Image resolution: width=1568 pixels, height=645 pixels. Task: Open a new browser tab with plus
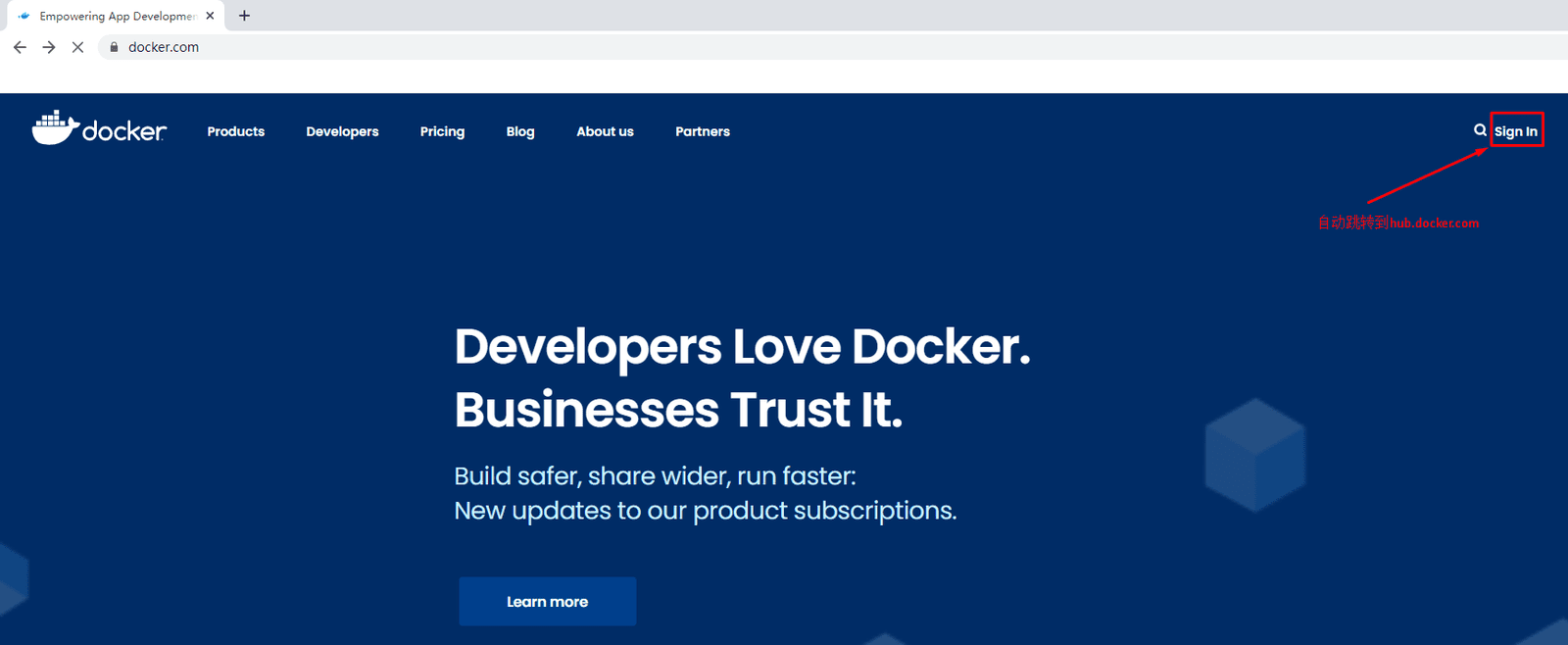tap(244, 16)
